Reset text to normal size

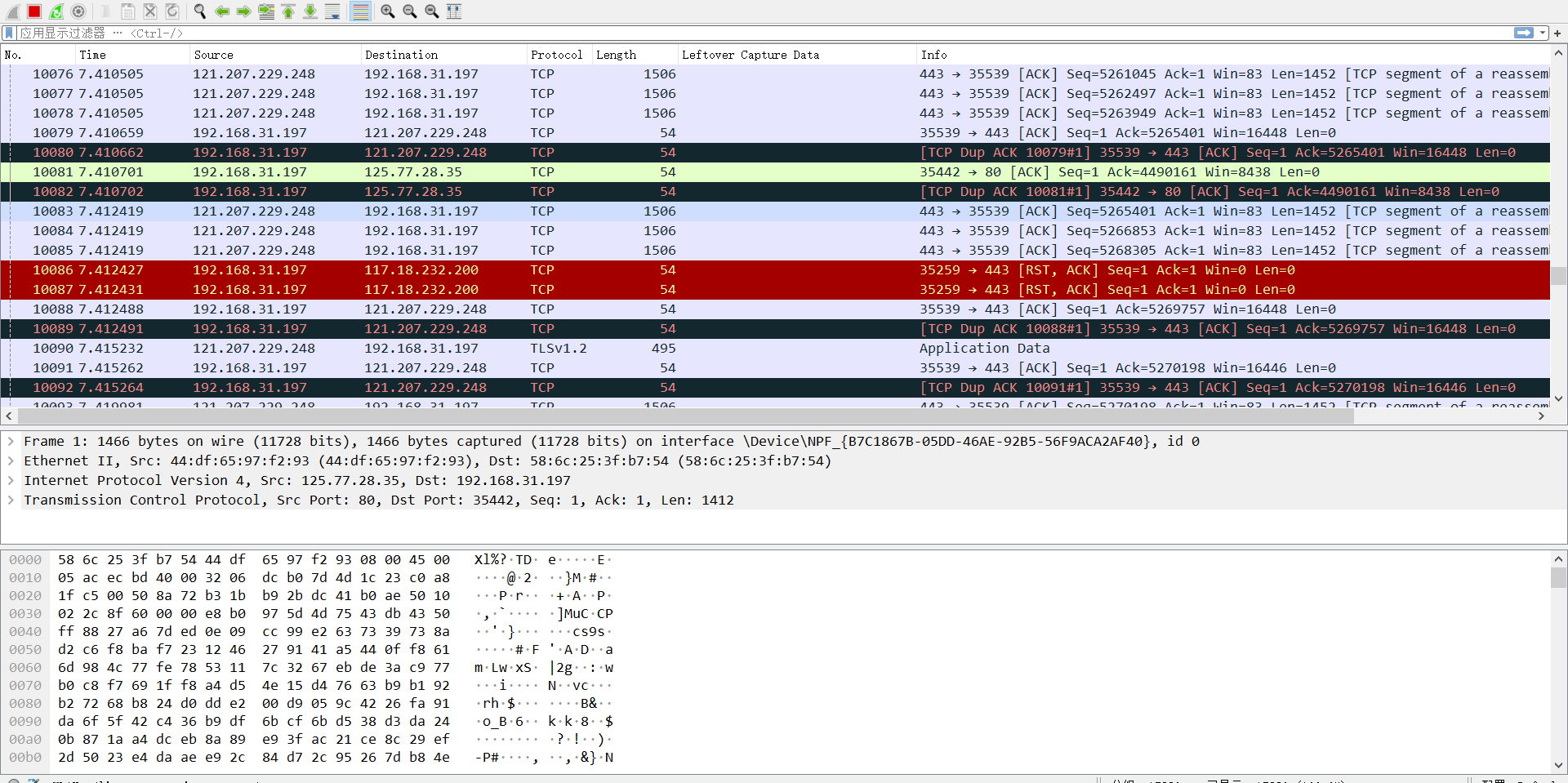pos(432,11)
